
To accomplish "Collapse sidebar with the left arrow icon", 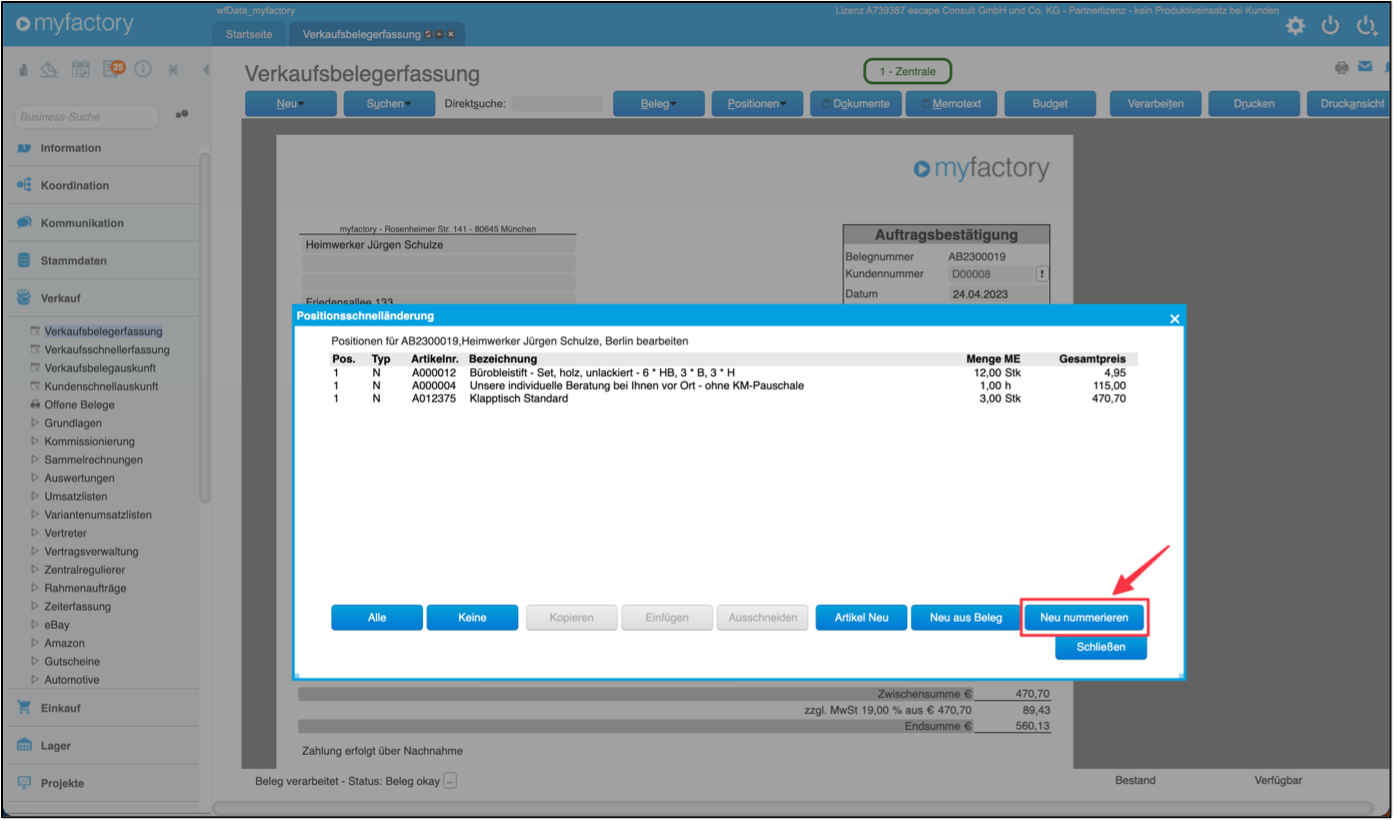I will point(205,69).
